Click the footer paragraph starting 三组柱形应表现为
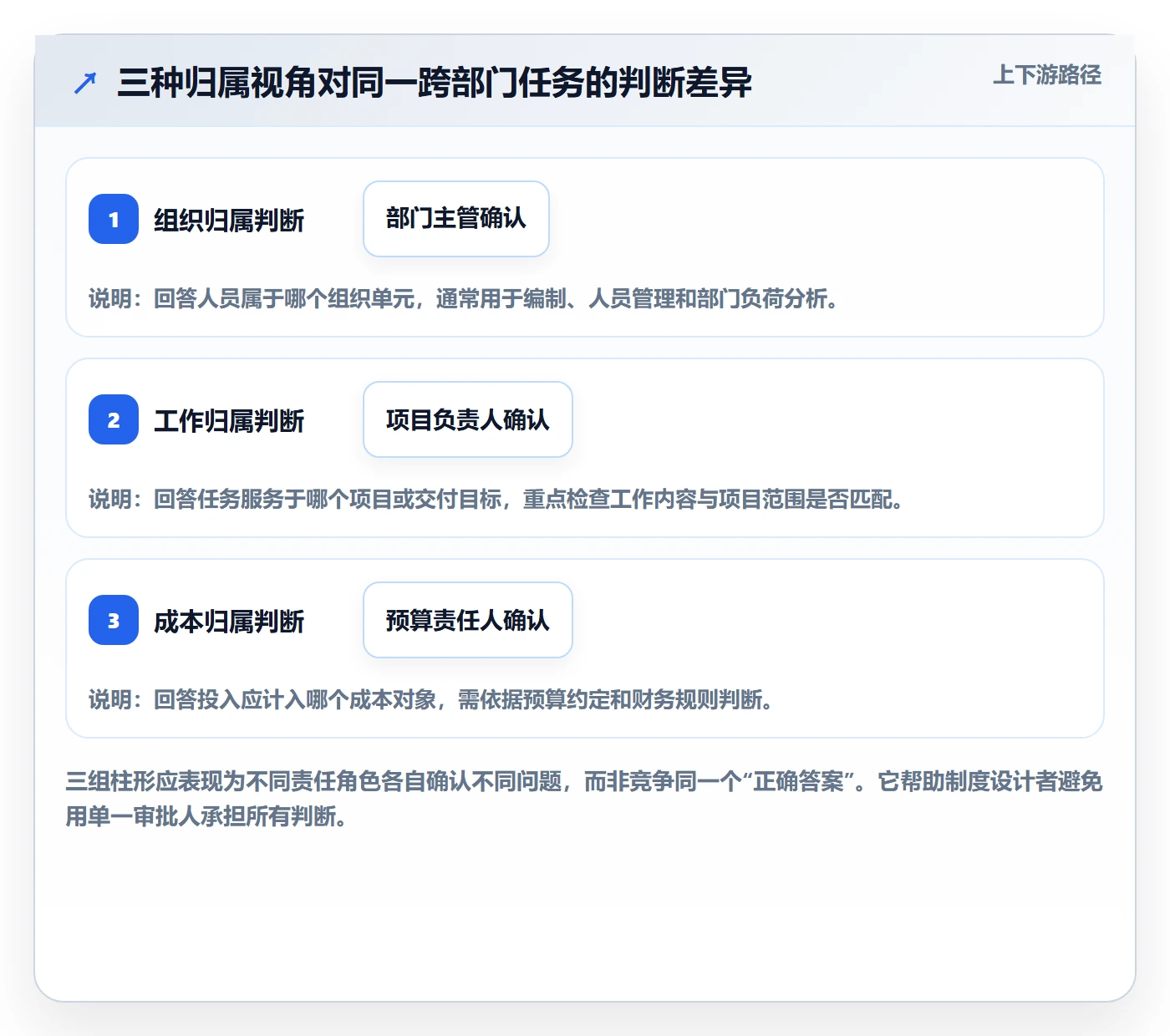The height and width of the screenshot is (1036, 1170). (x=584, y=799)
